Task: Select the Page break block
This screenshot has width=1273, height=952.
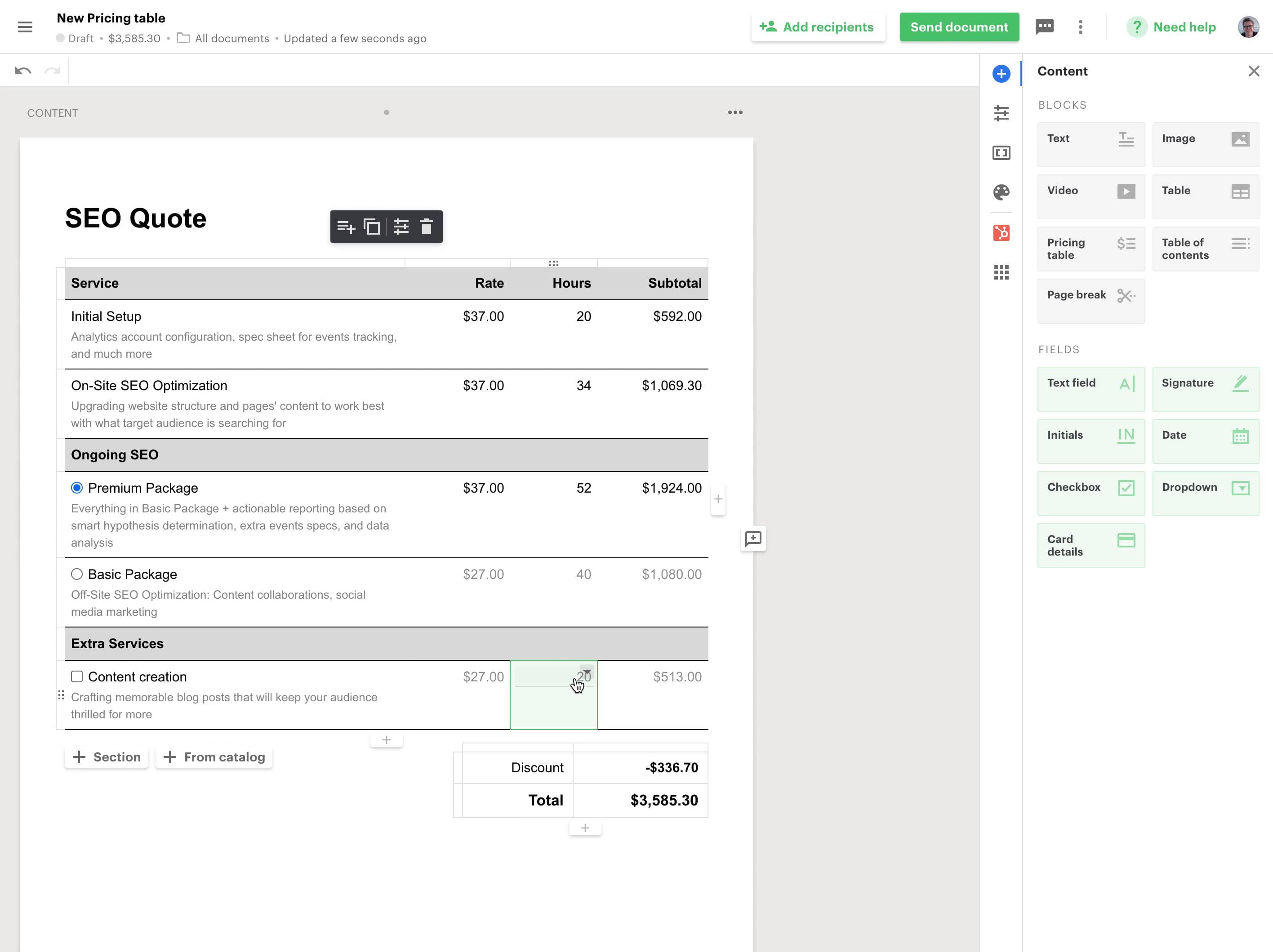Action: tap(1091, 301)
